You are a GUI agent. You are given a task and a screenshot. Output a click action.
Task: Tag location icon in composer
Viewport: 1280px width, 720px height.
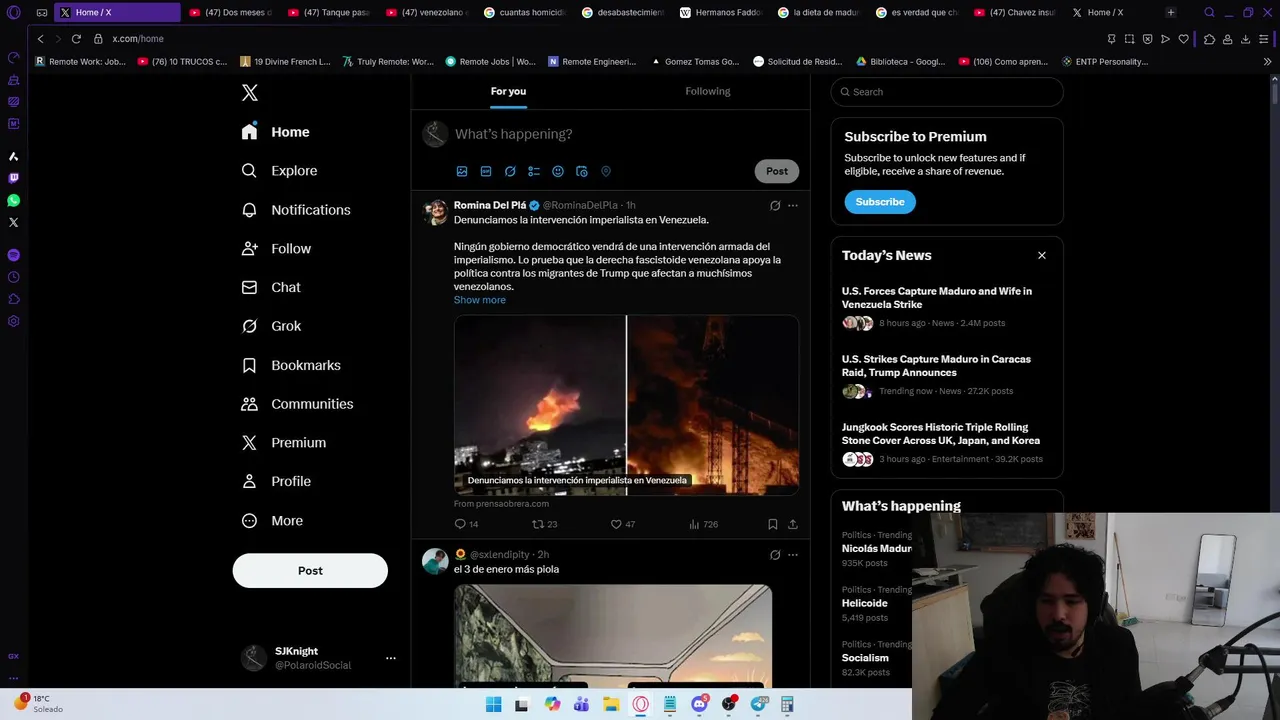click(x=606, y=171)
